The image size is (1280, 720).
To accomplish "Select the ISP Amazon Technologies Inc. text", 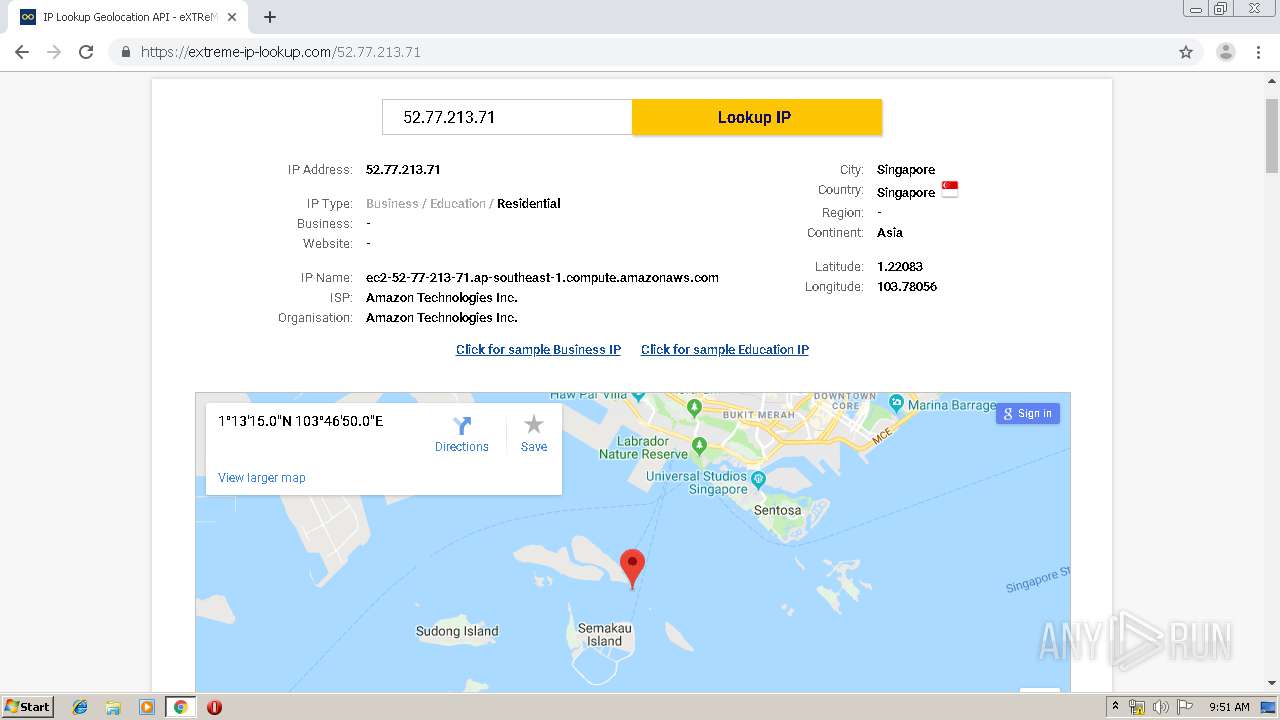I will click(x=442, y=297).
